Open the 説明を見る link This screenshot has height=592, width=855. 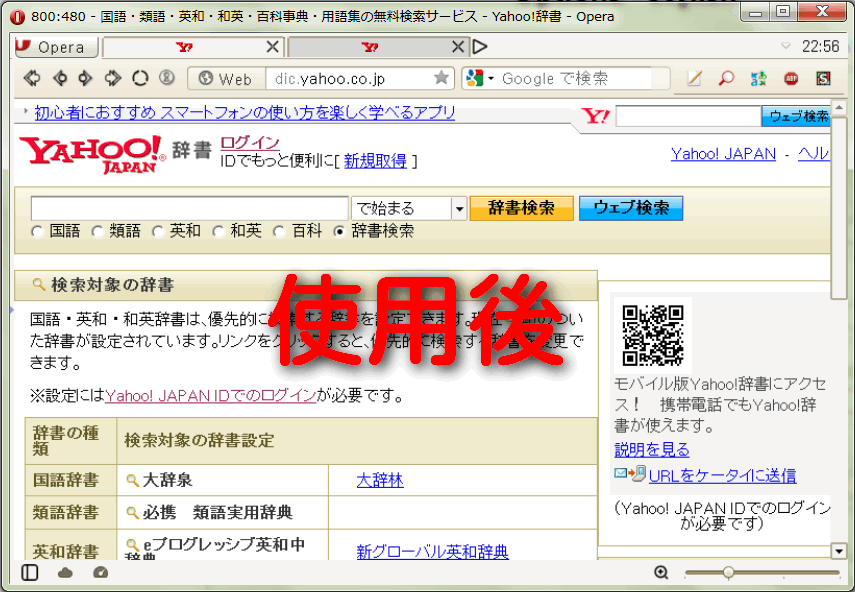652,450
